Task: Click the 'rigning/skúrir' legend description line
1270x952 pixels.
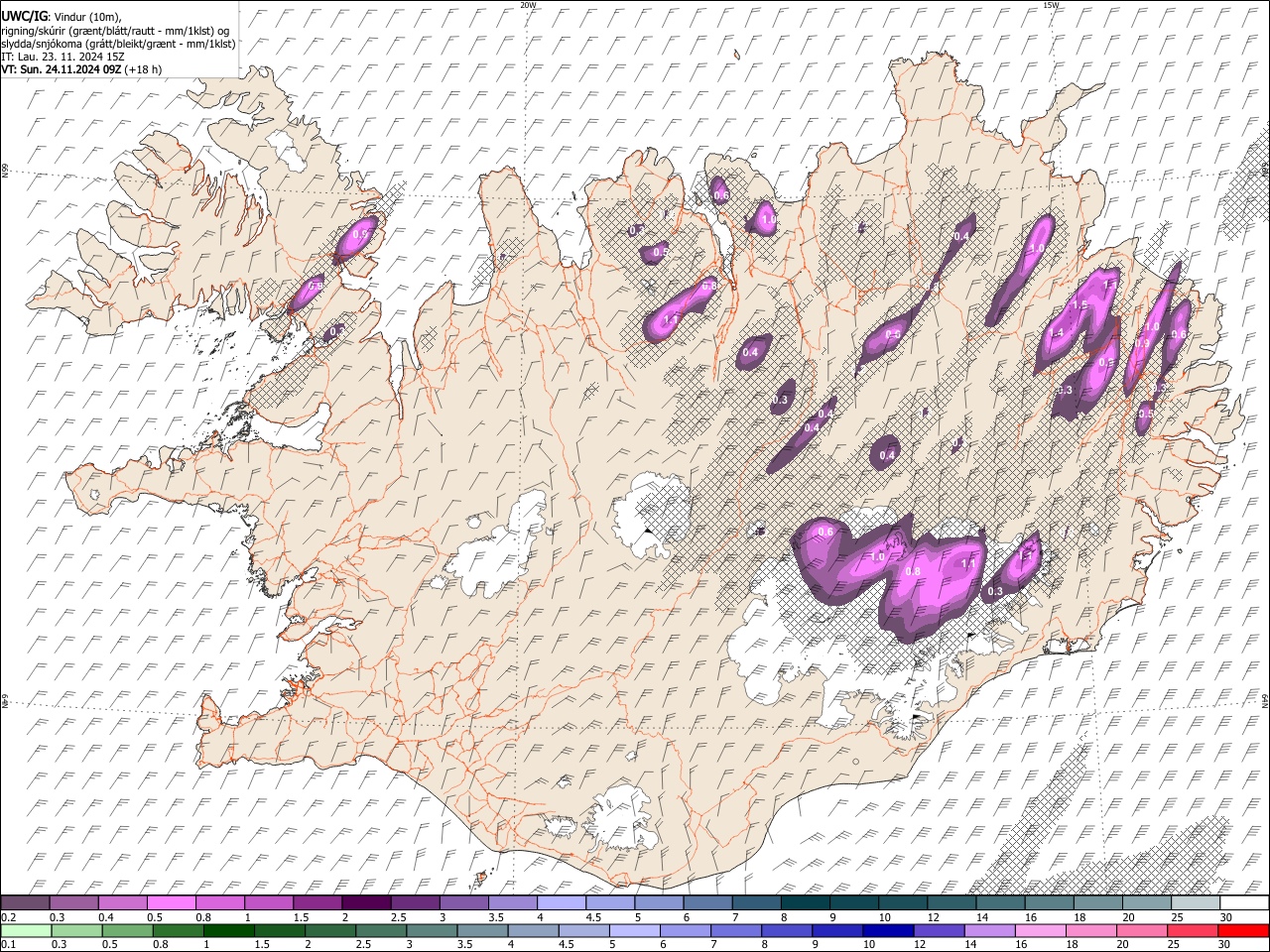Action: click(x=115, y=30)
